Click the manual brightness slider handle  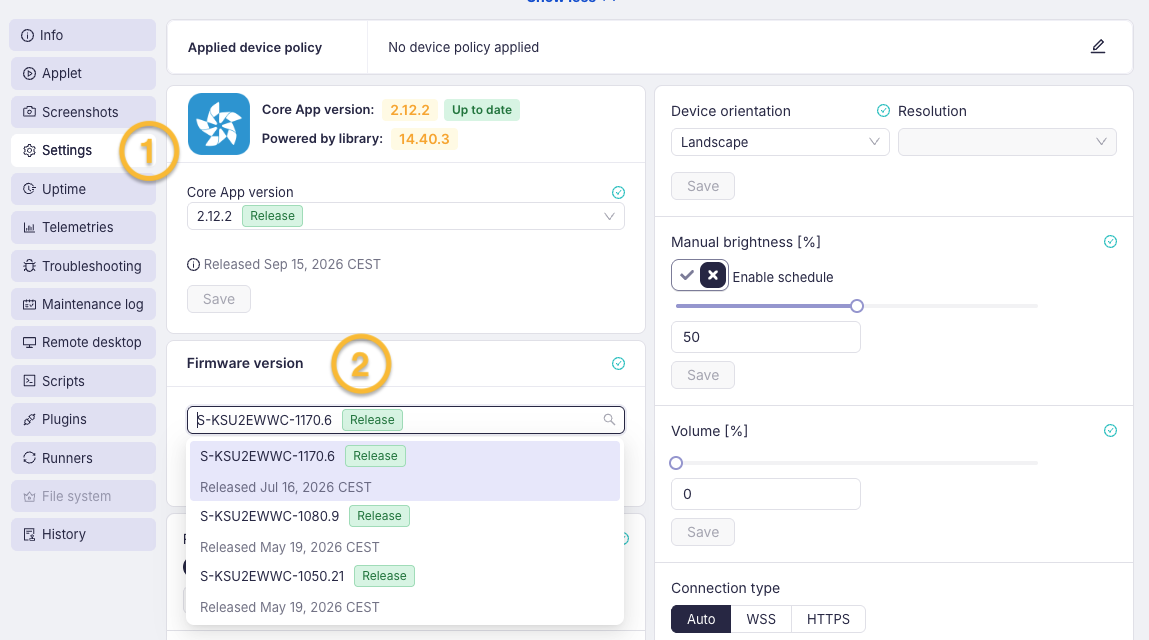click(x=857, y=306)
